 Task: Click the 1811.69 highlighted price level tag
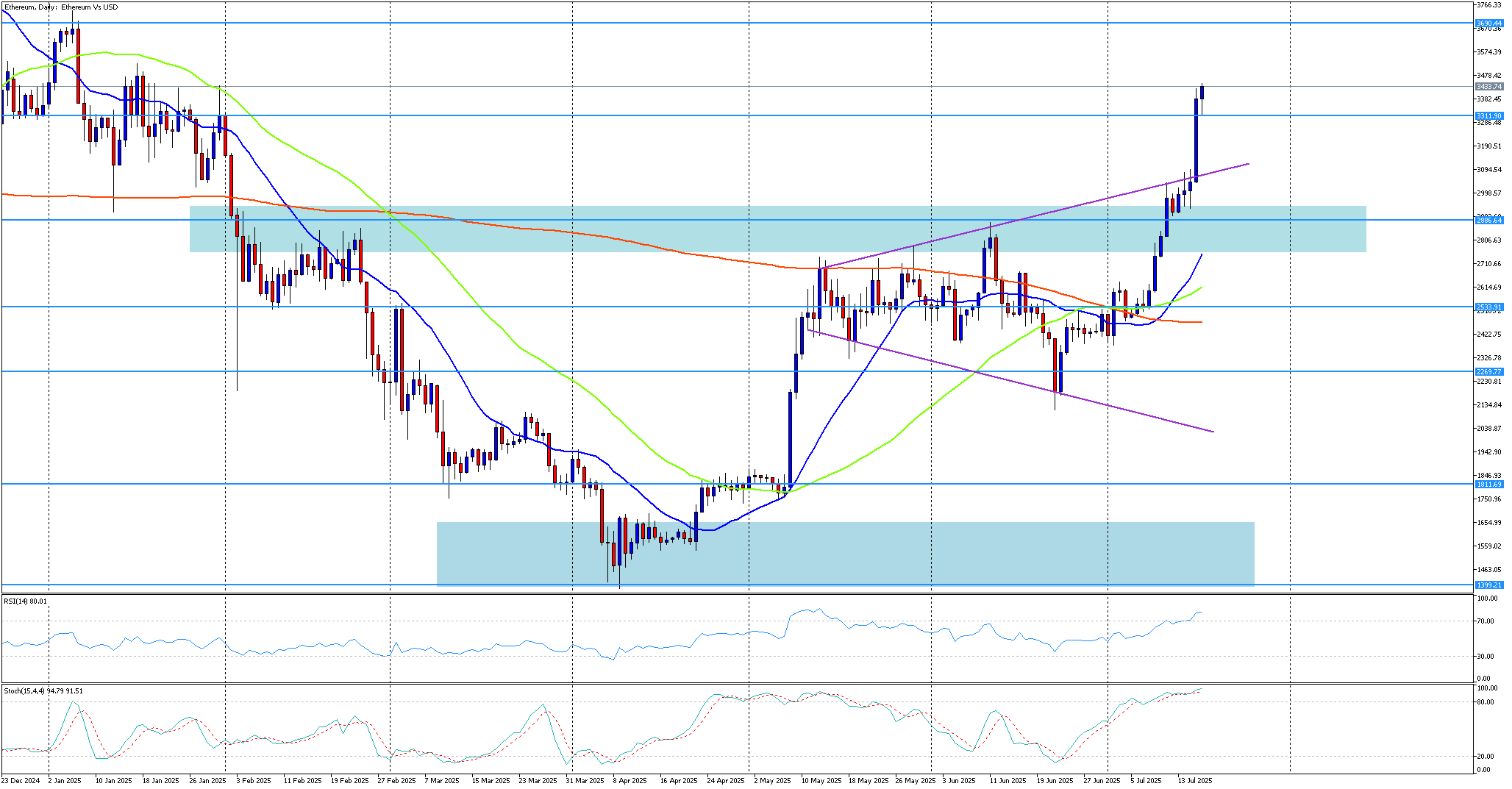click(x=1489, y=485)
